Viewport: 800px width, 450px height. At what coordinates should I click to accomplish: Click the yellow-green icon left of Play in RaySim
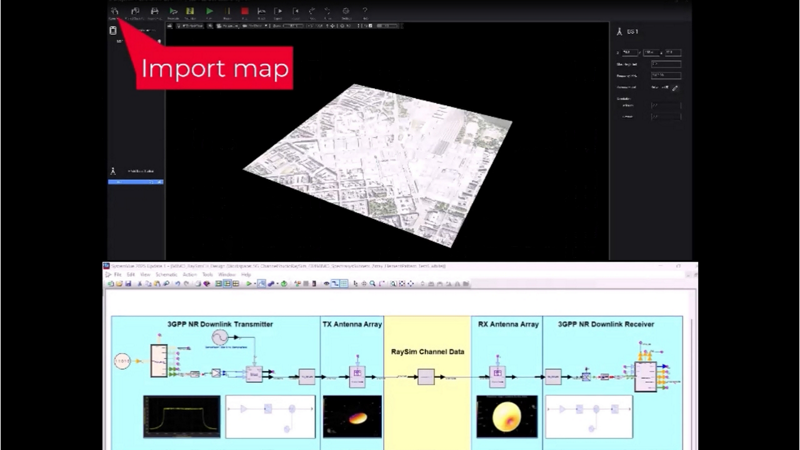tap(190, 11)
